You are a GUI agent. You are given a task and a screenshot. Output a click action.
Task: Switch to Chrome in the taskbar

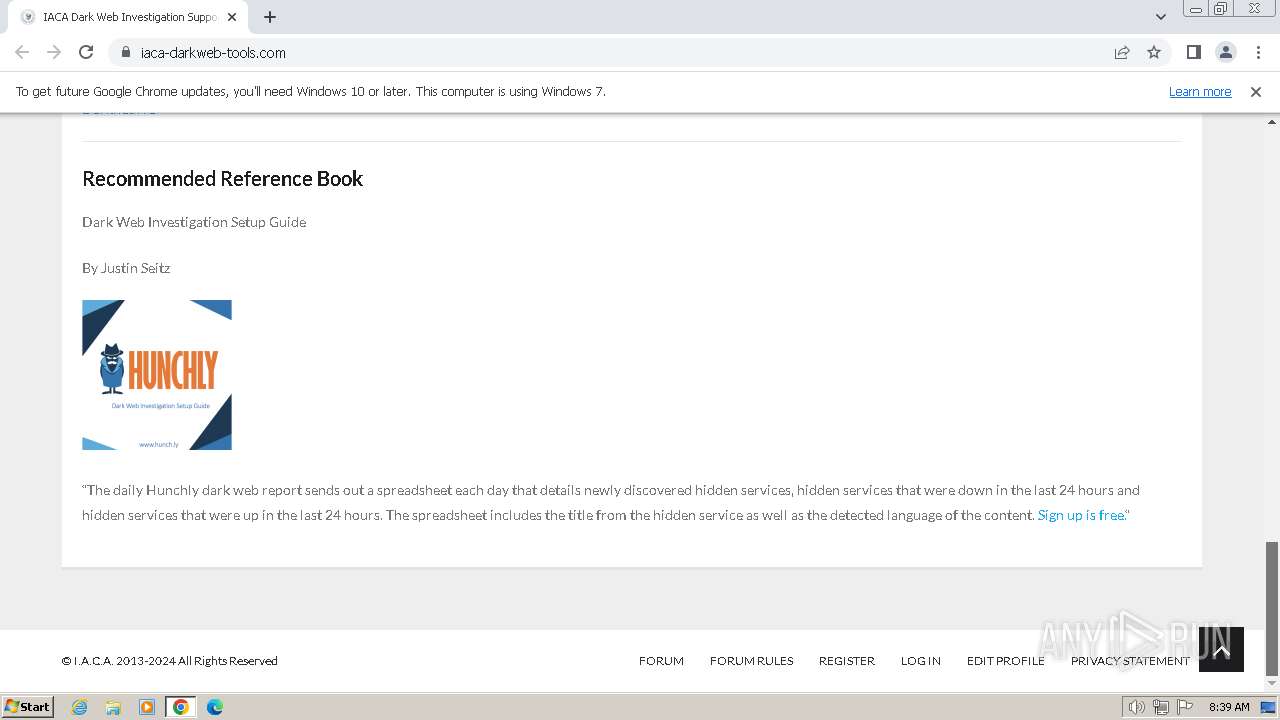point(181,707)
